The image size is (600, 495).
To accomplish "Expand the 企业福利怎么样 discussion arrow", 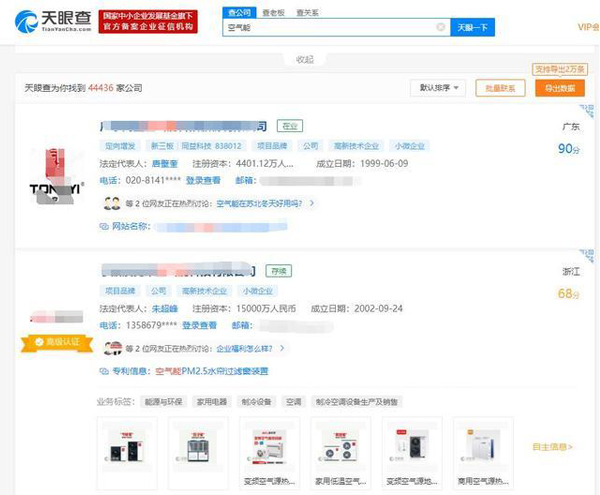I will (x=282, y=348).
